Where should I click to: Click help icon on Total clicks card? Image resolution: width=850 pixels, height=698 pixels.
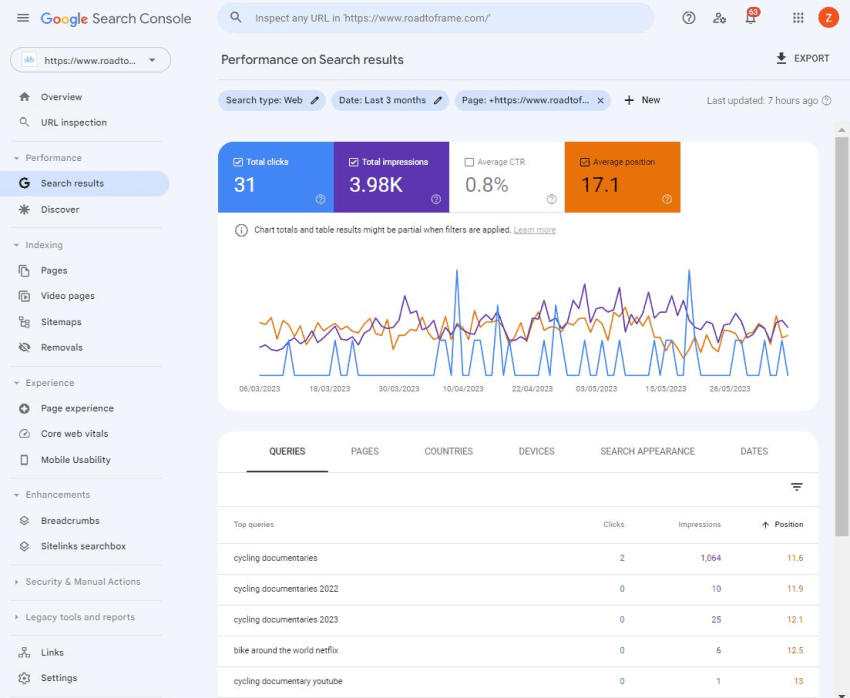(320, 199)
